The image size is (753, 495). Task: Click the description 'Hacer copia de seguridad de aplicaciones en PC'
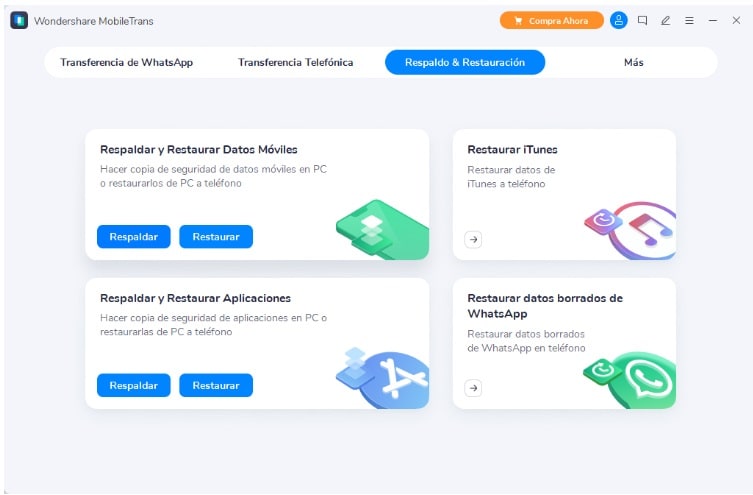(213, 325)
